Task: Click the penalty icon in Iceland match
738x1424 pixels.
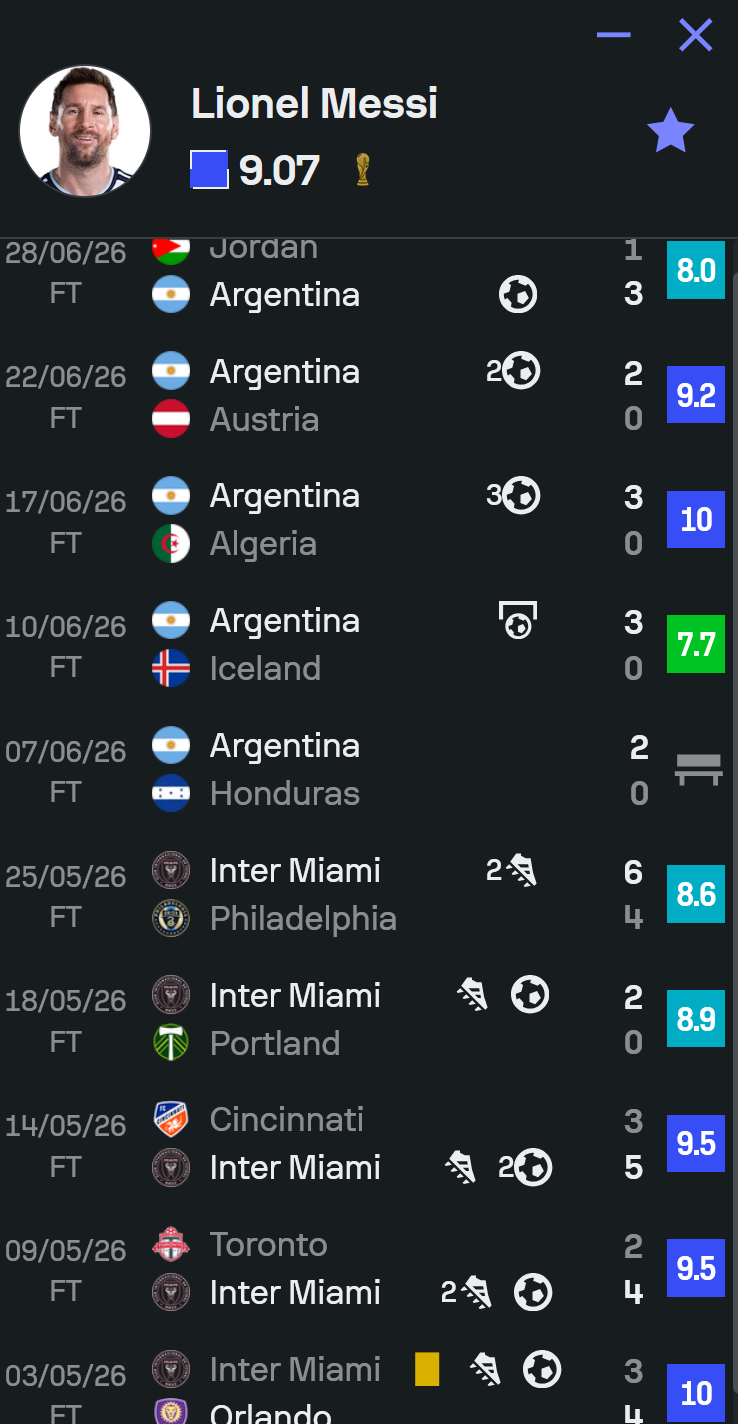Action: click(518, 620)
